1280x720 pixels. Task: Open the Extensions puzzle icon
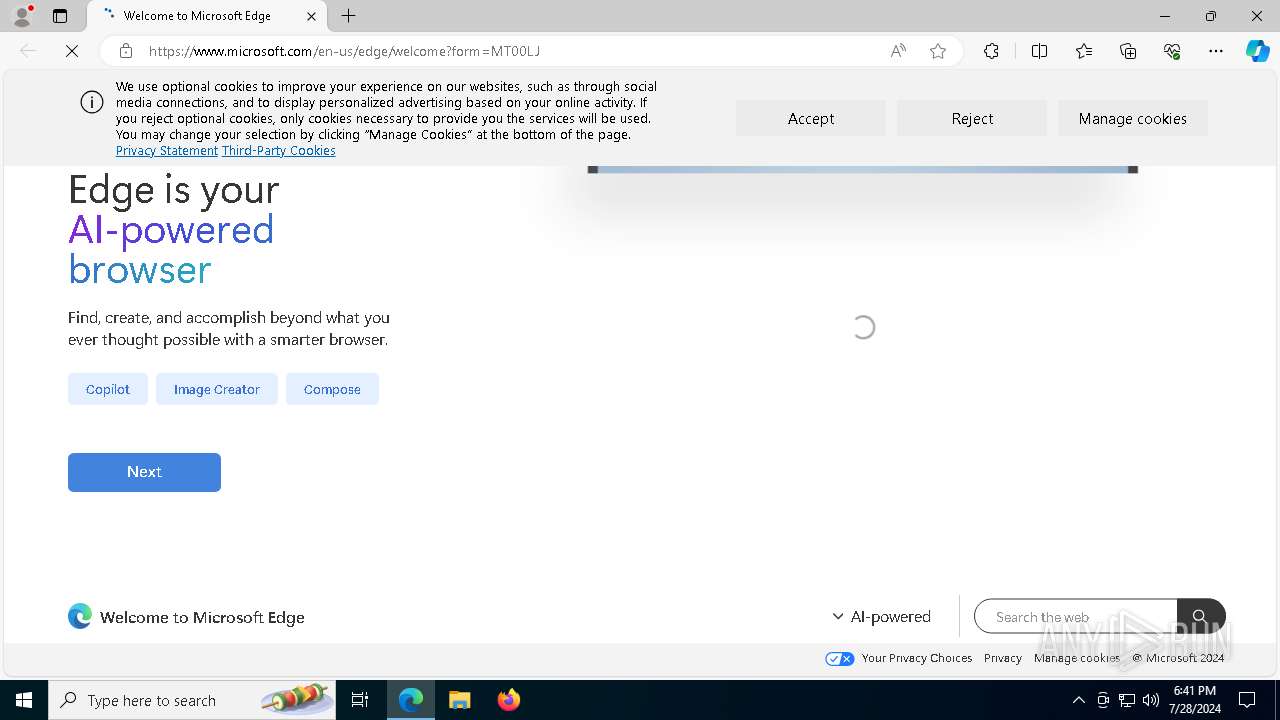coord(991,51)
